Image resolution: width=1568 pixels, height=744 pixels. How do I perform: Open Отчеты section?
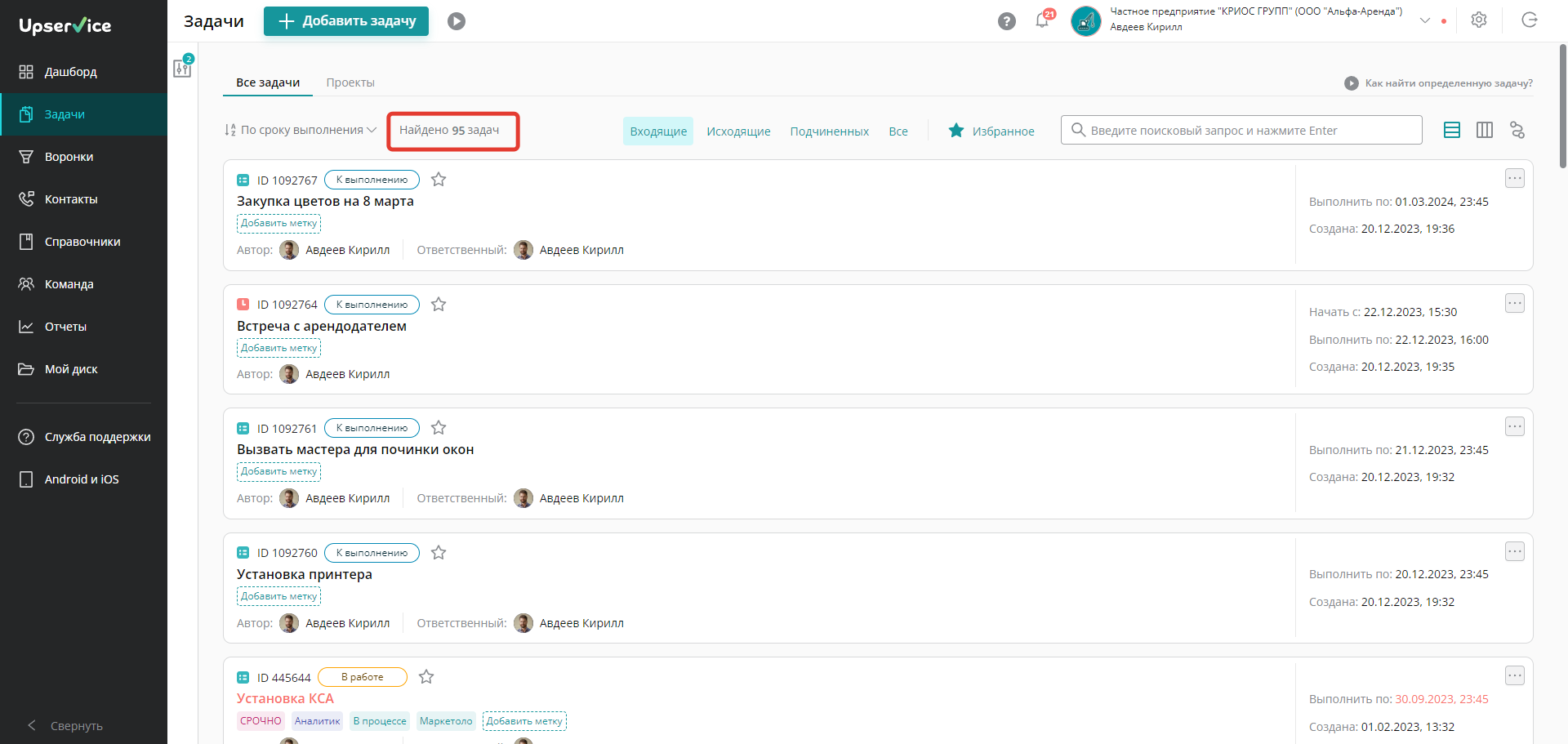83,327
